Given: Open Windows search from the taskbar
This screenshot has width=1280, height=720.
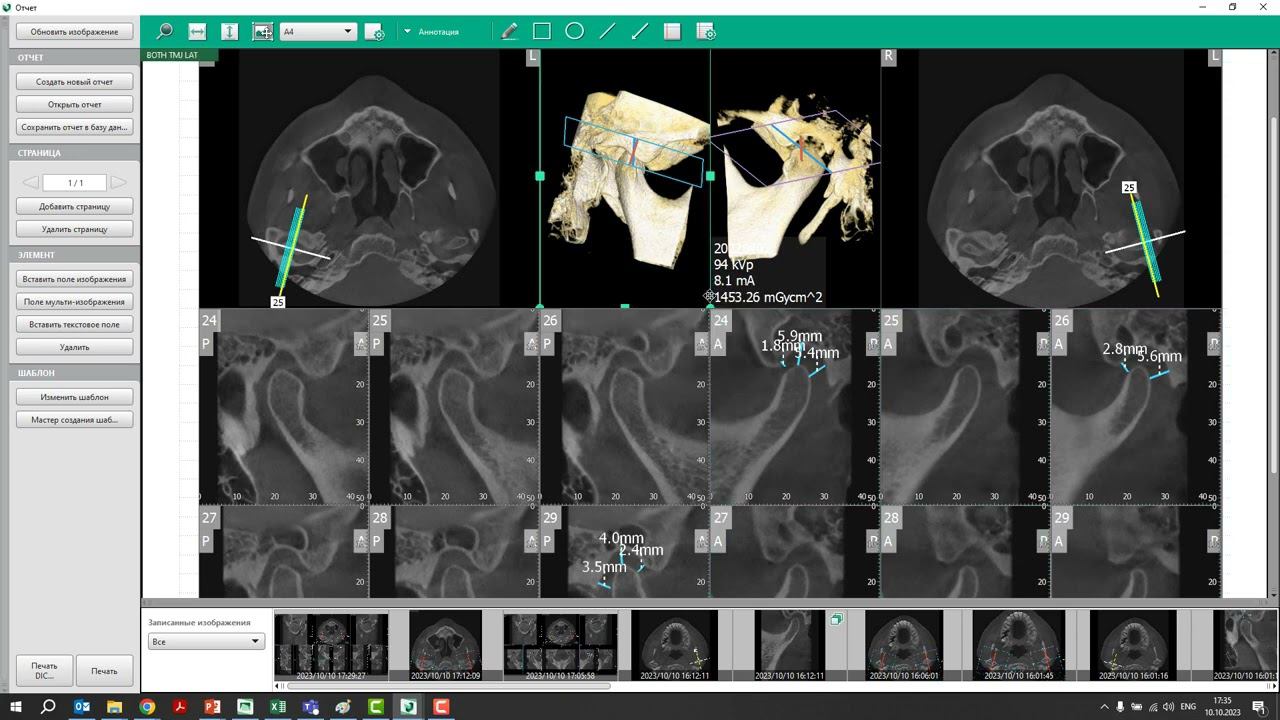Looking at the screenshot, I should click(48, 707).
